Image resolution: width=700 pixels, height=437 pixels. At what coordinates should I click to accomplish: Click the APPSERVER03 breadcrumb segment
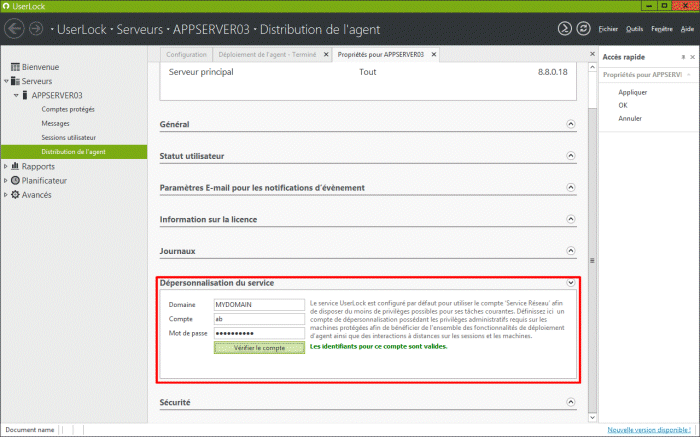[211, 29]
